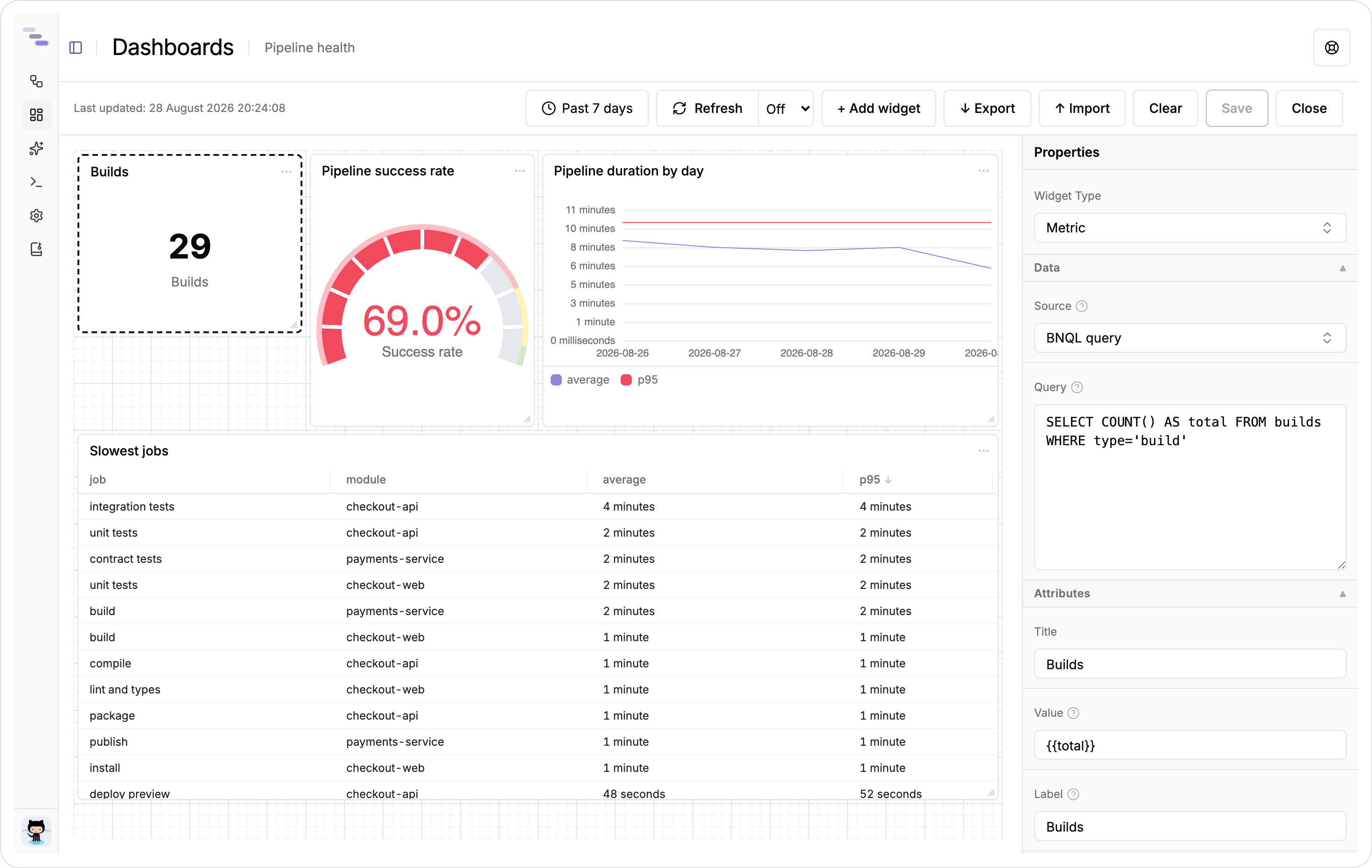Click the Refresh button
1372x868 pixels.
[707, 108]
